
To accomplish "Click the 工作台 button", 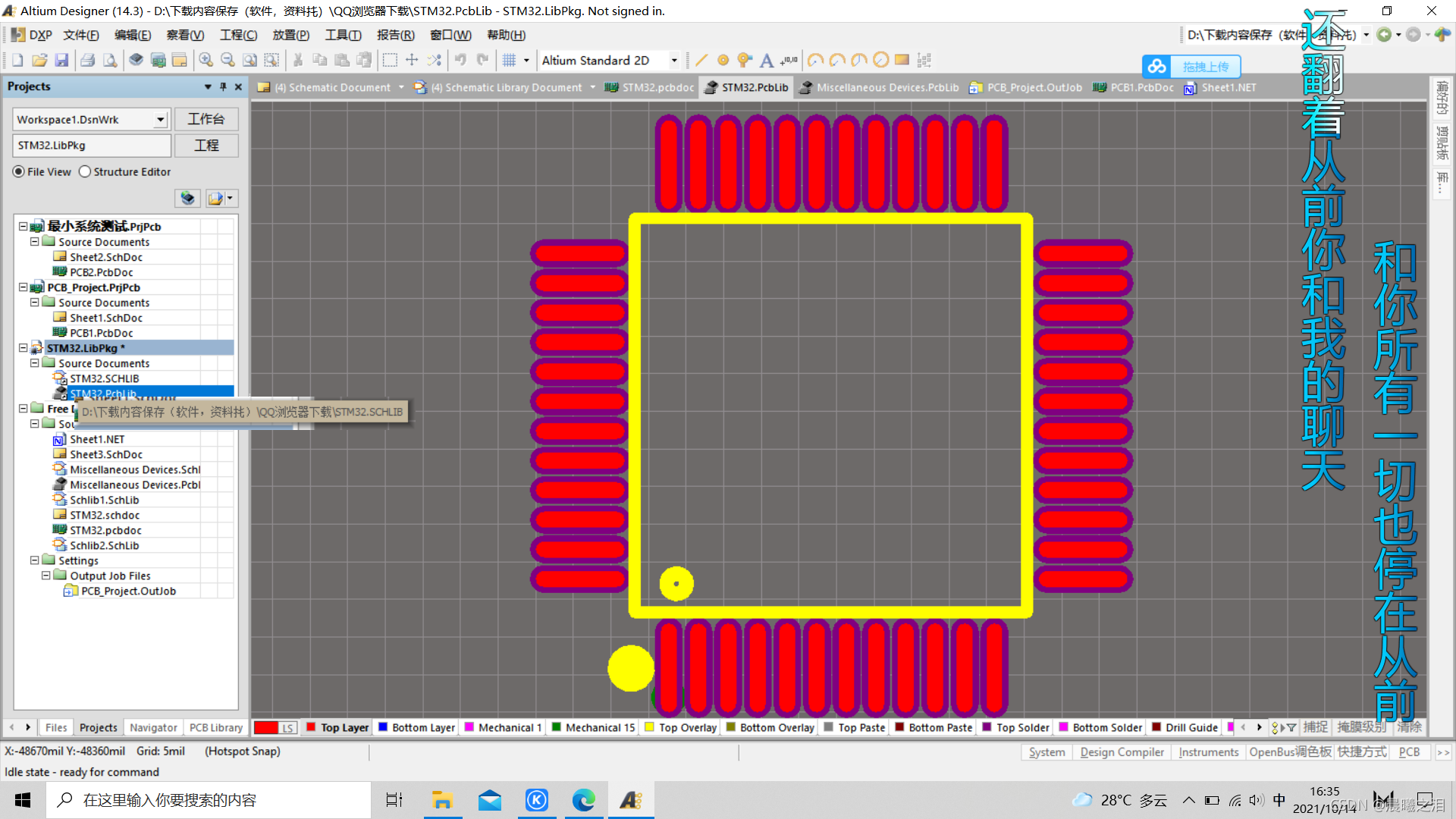I will (x=206, y=119).
